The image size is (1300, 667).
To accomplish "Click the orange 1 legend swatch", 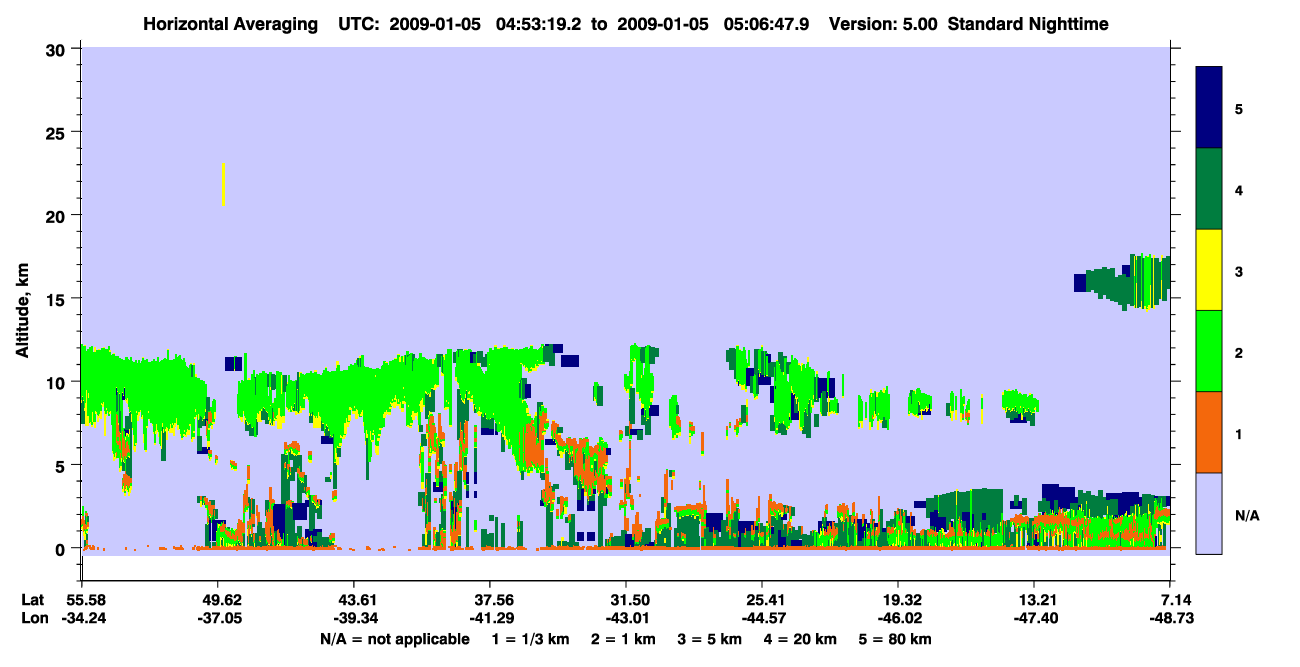I will point(1209,432).
